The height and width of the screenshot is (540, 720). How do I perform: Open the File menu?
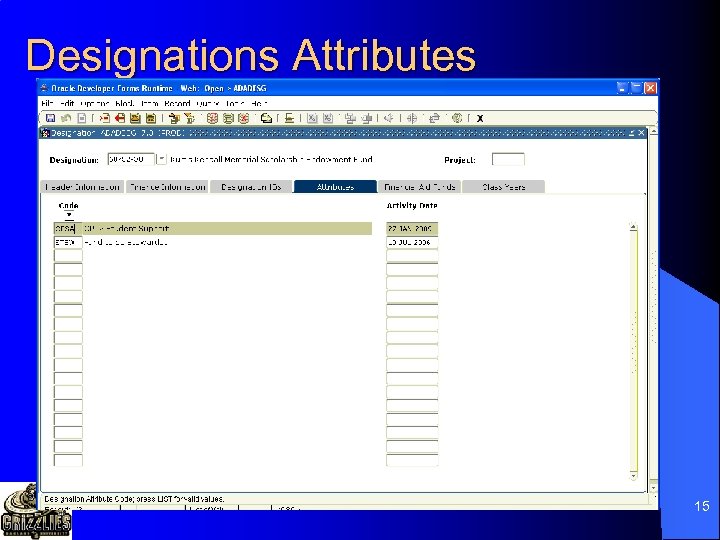(x=47, y=103)
